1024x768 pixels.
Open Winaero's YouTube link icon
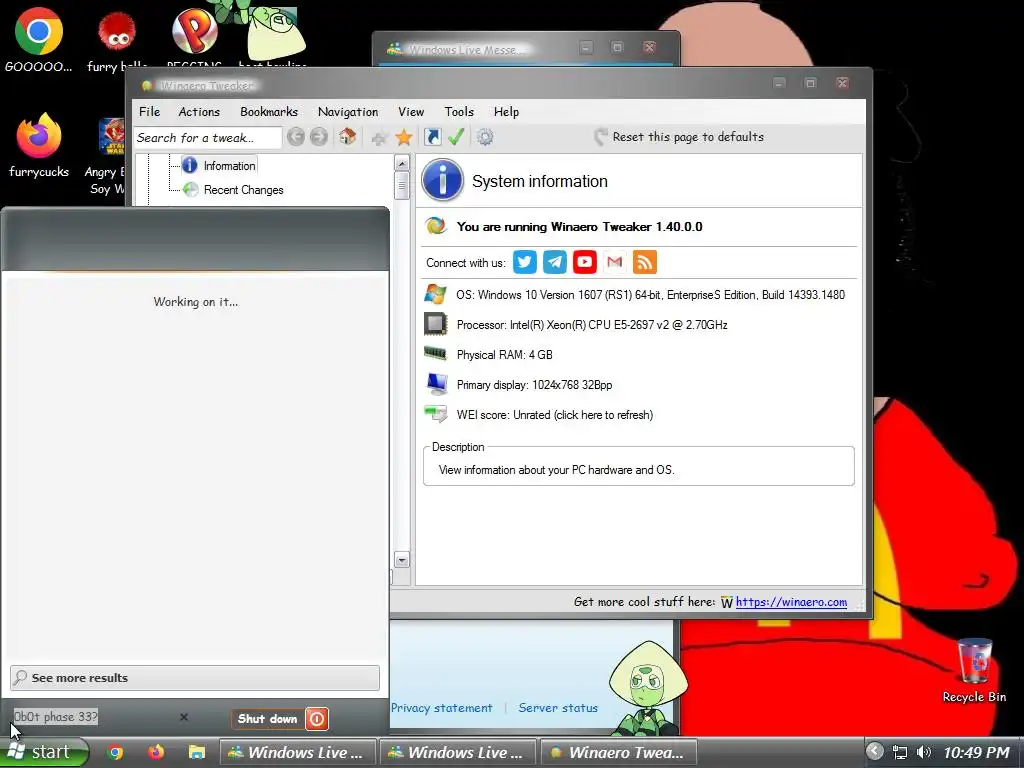pos(584,262)
